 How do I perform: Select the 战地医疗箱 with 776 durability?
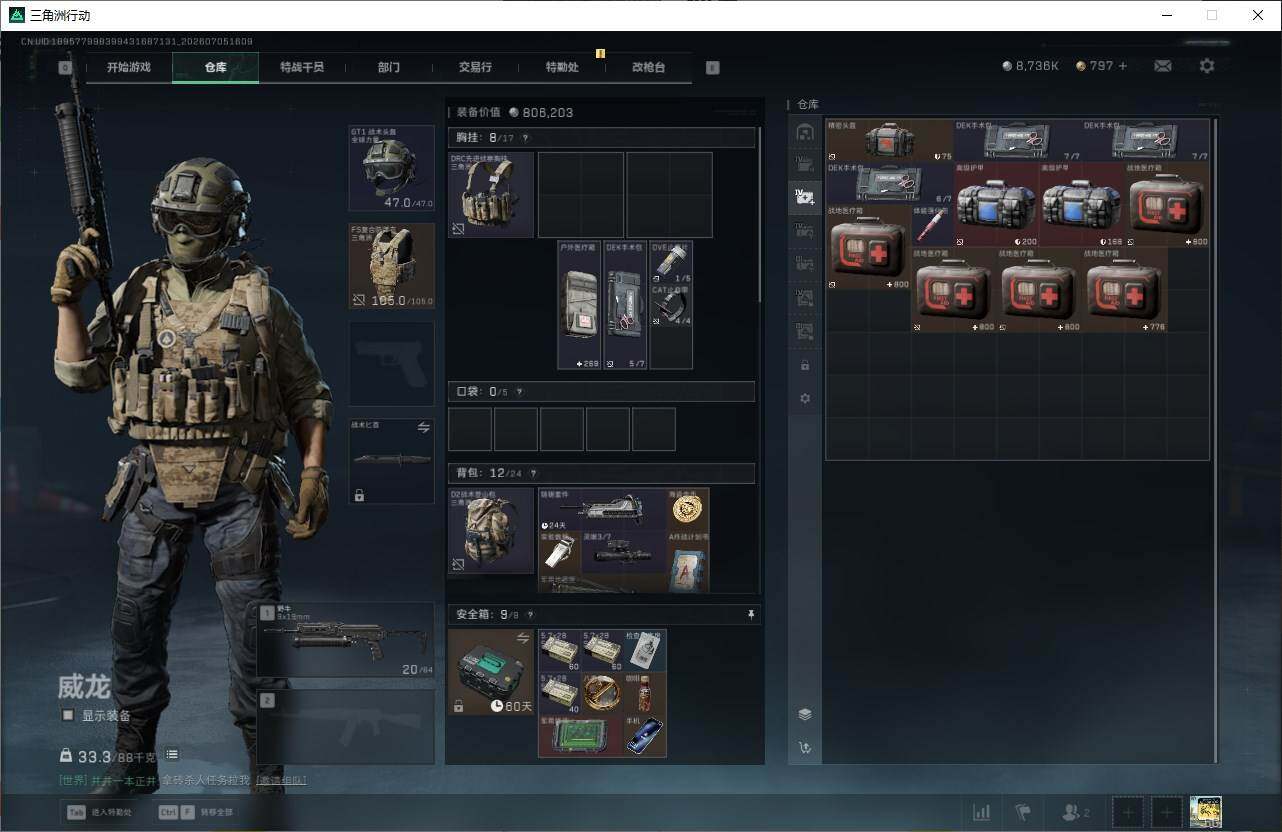click(1125, 290)
